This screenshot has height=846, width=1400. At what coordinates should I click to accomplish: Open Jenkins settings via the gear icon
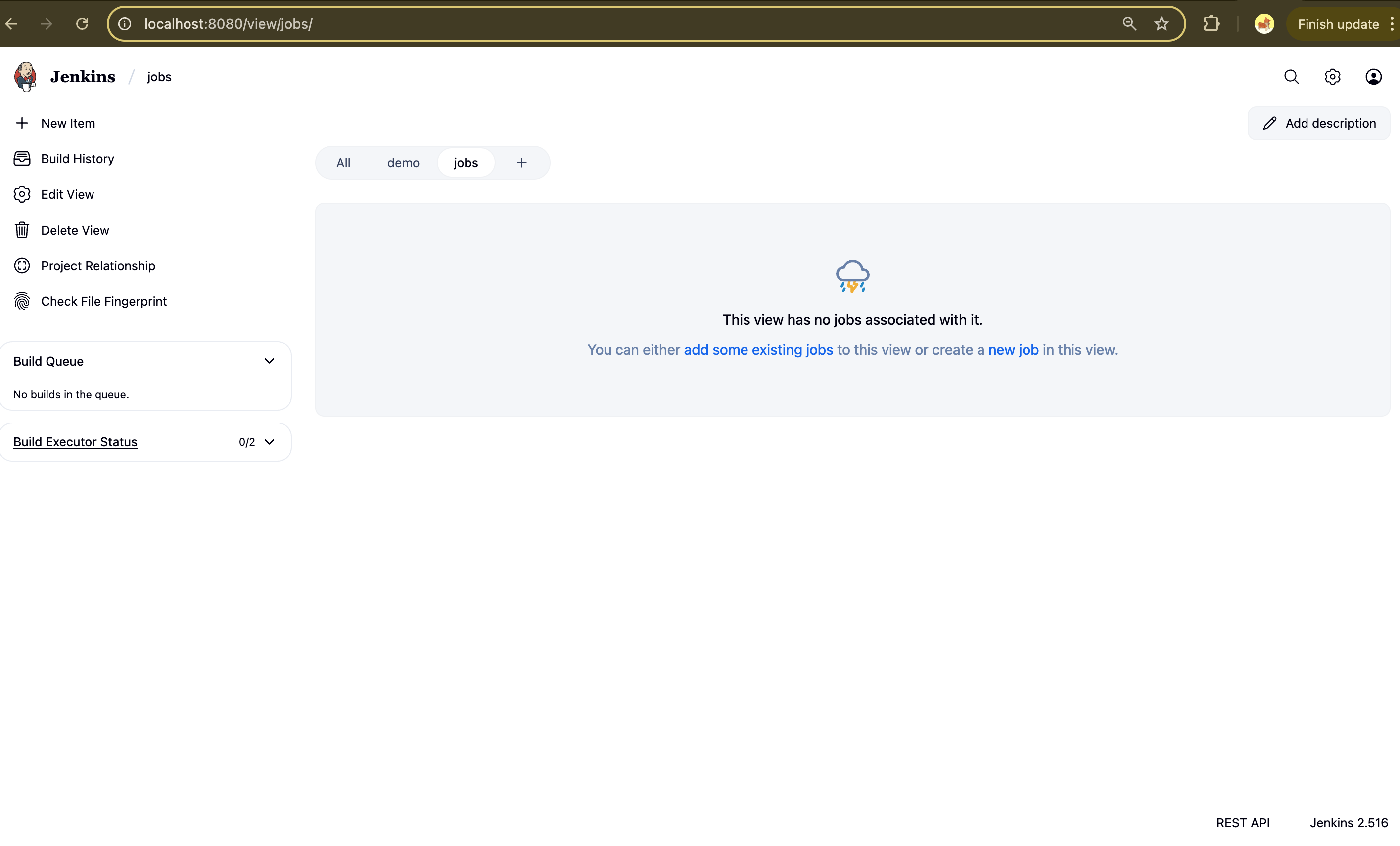tap(1332, 76)
